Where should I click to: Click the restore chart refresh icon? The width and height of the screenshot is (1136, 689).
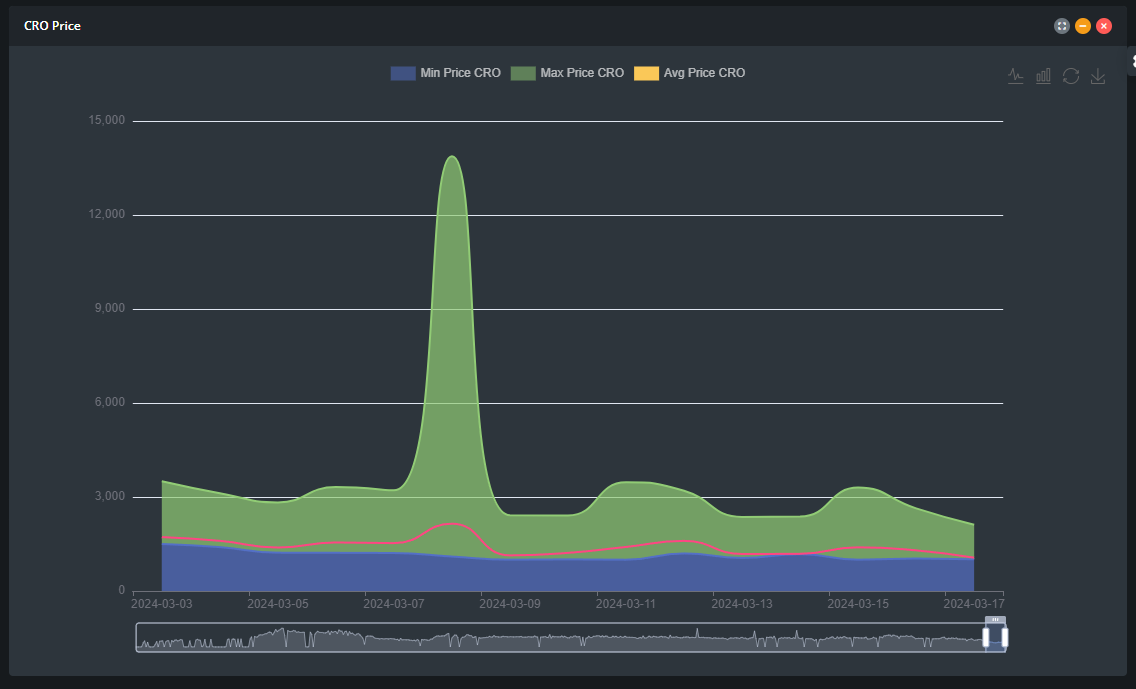tap(1071, 75)
